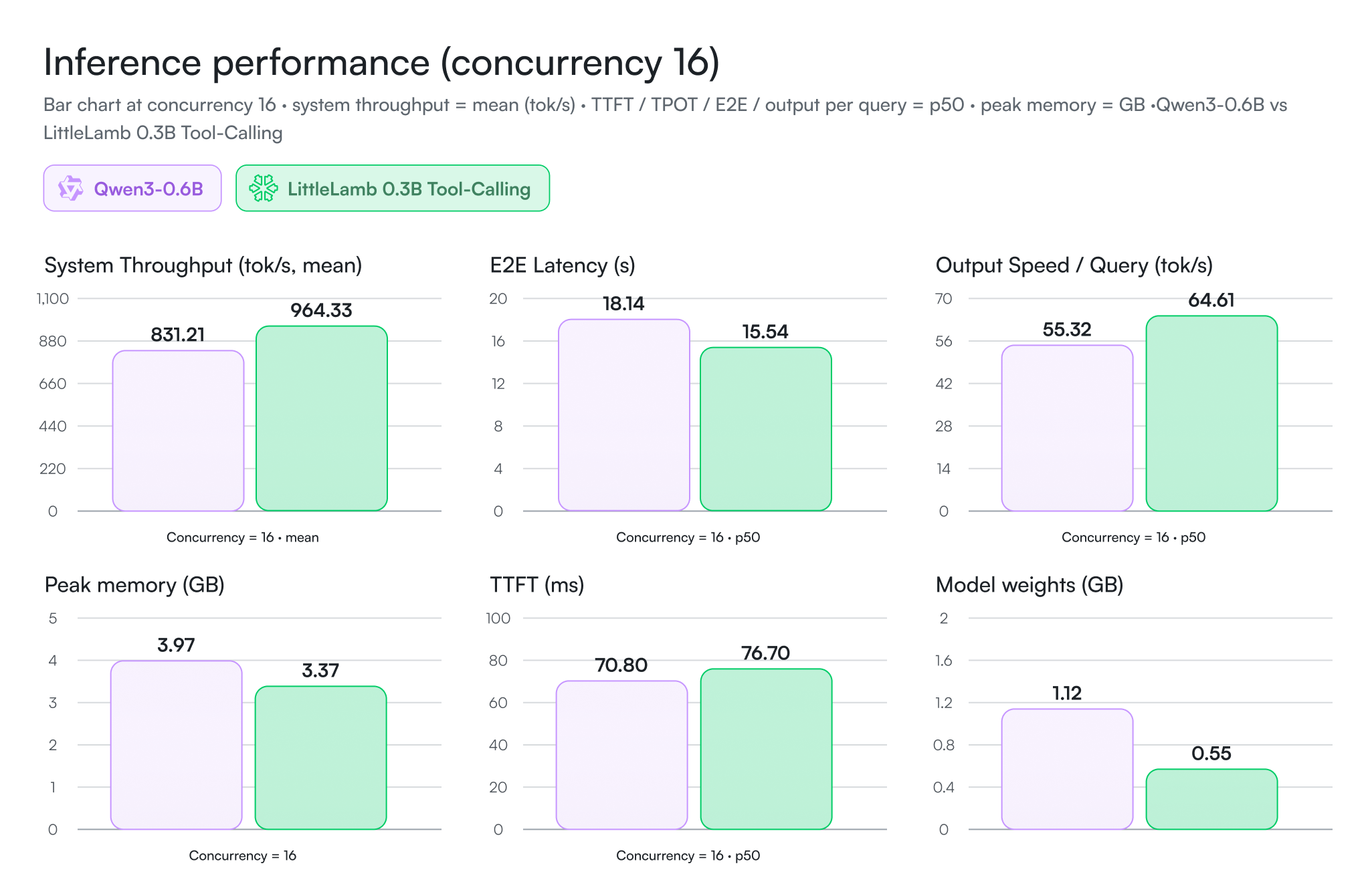The height and width of the screenshot is (896, 1370).
Task: Select the purple Qwen bar in TTFT chart
Action: click(x=622, y=755)
